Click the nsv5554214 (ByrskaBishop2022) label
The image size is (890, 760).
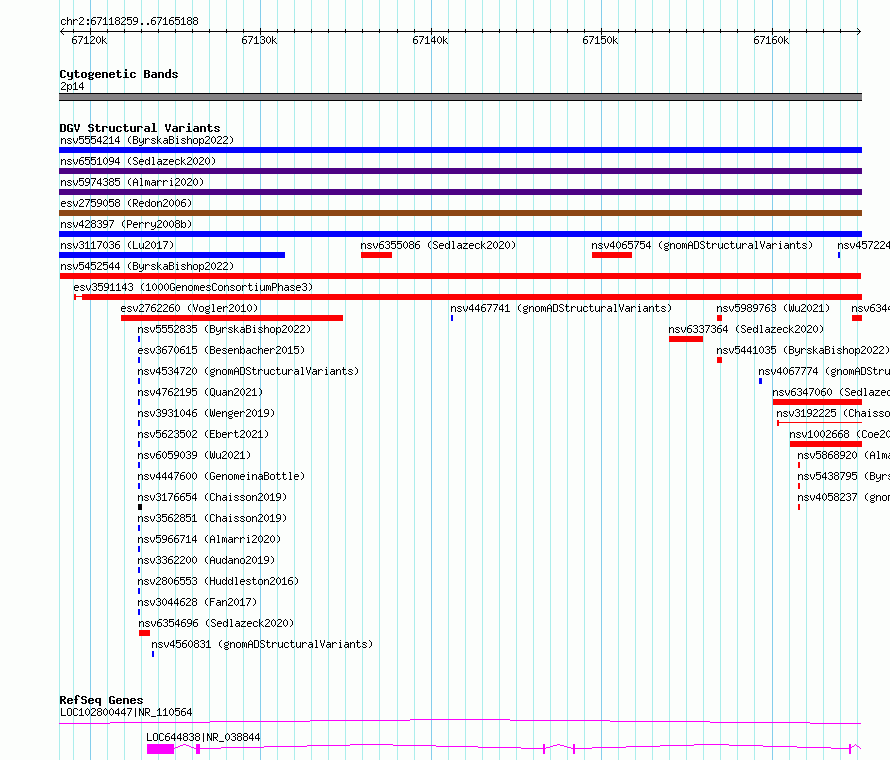147,140
